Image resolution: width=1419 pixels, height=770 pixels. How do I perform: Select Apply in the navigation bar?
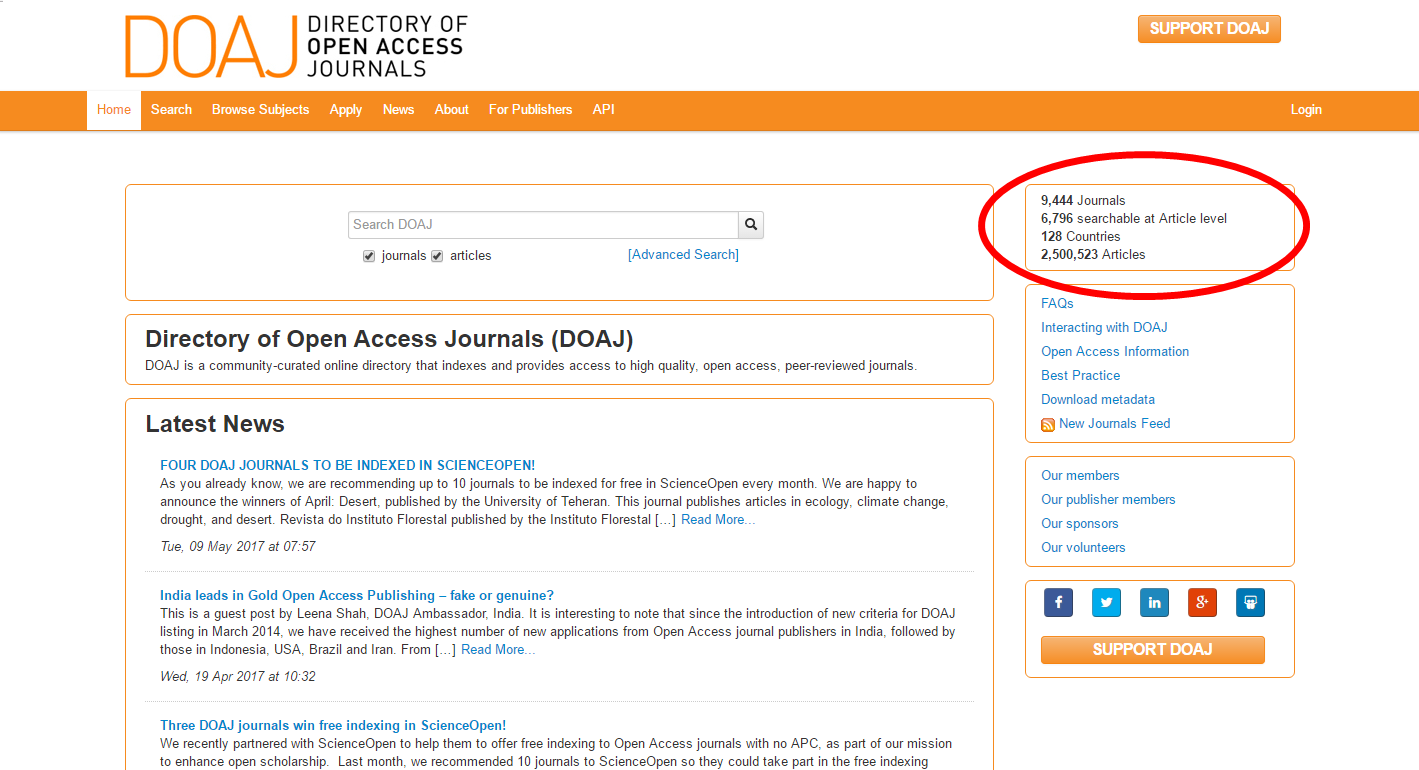point(346,110)
